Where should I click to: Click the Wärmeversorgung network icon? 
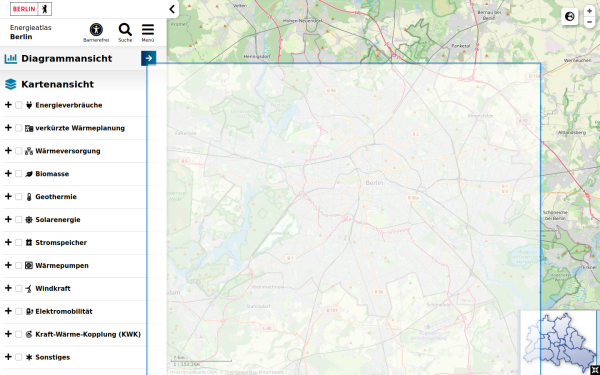pyautogui.click(x=29, y=151)
